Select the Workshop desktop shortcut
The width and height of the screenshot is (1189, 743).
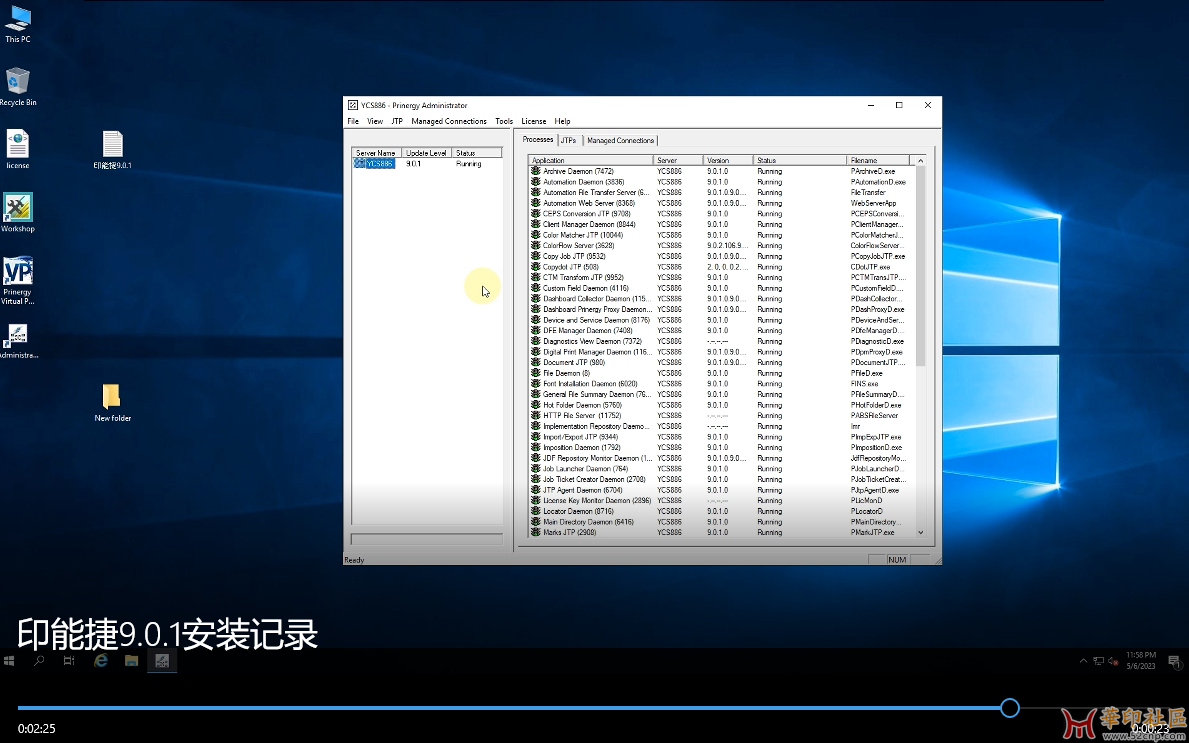(x=17, y=213)
